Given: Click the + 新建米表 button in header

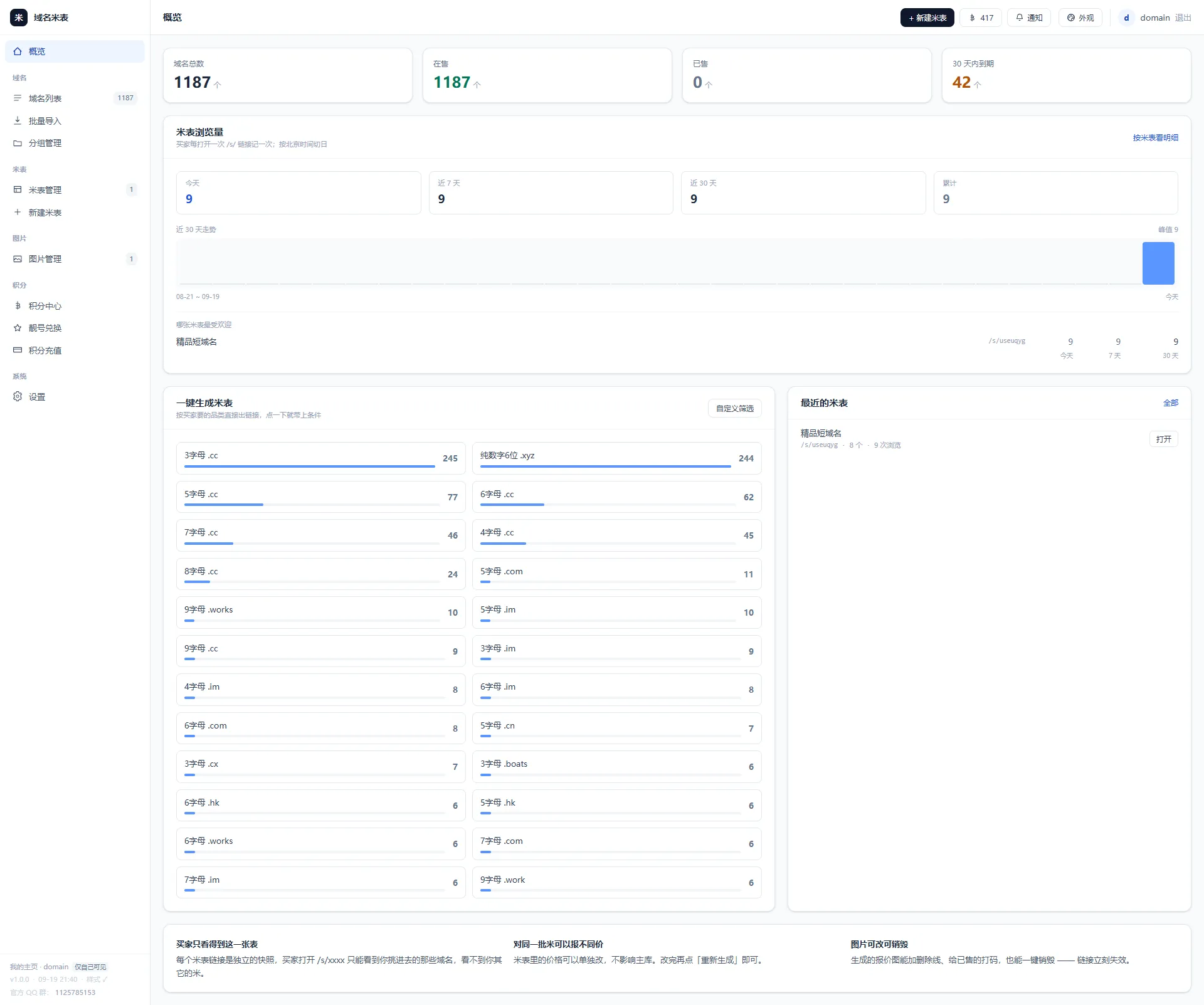Looking at the screenshot, I should tap(927, 18).
